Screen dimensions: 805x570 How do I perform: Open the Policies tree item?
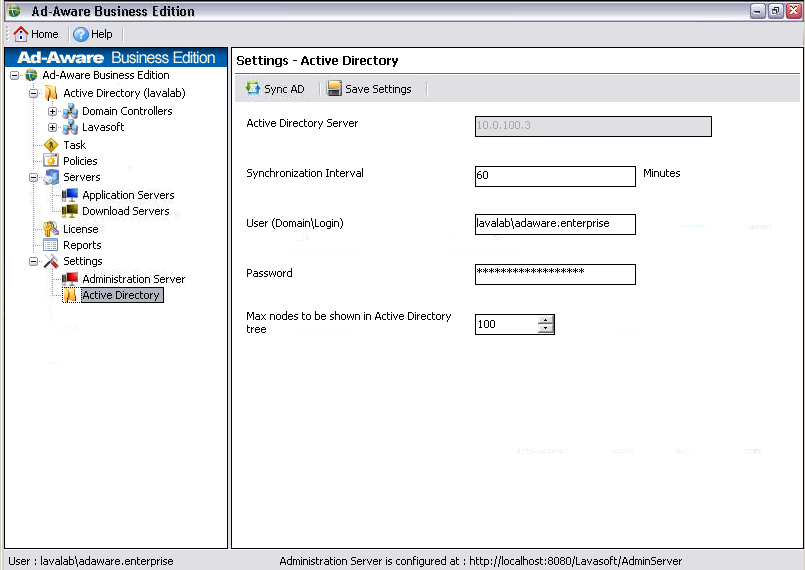tap(80, 161)
